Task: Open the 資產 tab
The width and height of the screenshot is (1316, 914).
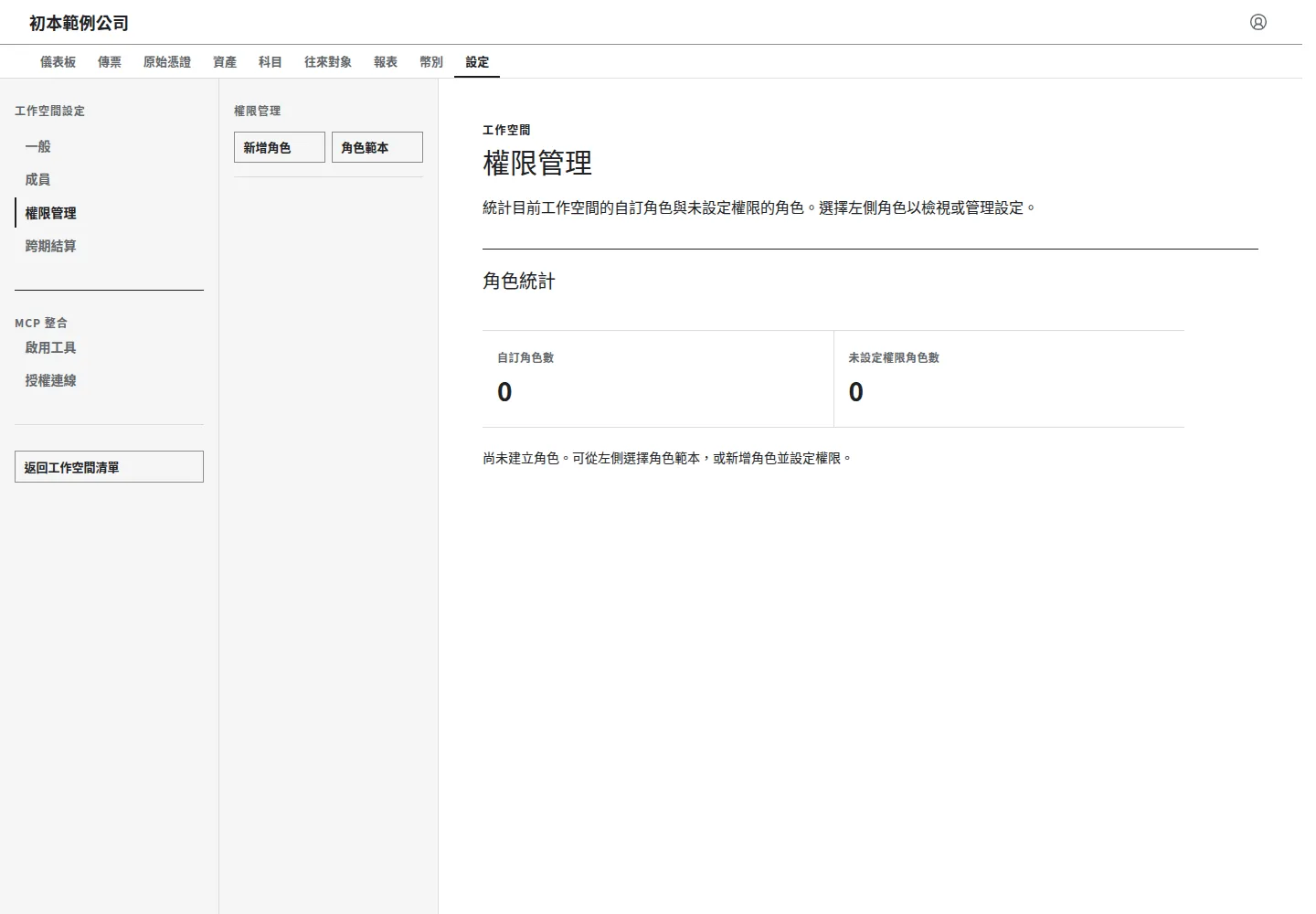Action: pyautogui.click(x=225, y=62)
